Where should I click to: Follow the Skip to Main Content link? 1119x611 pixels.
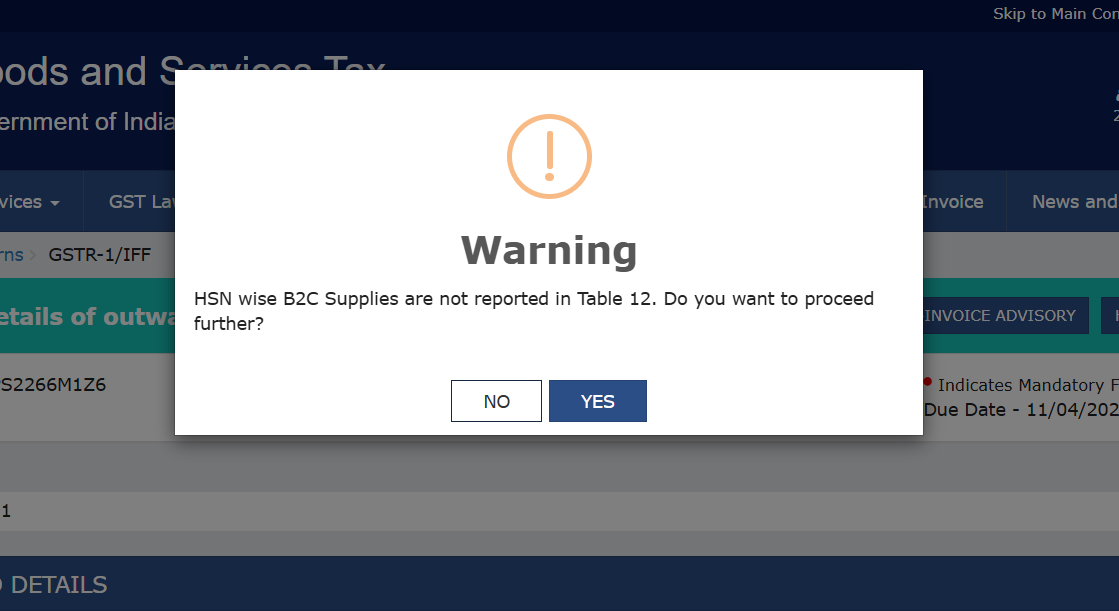pos(1054,14)
